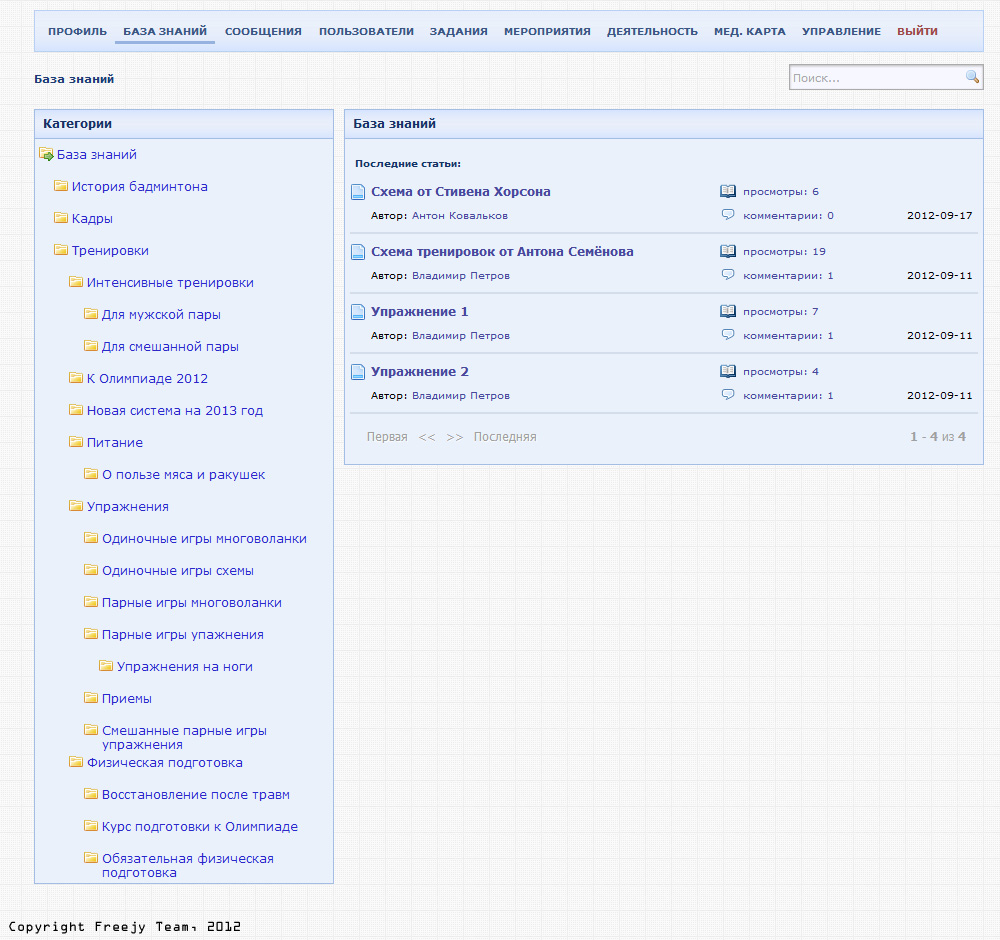The height and width of the screenshot is (940, 1000).
Task: Click folder icon next to Питание
Action: point(76,442)
